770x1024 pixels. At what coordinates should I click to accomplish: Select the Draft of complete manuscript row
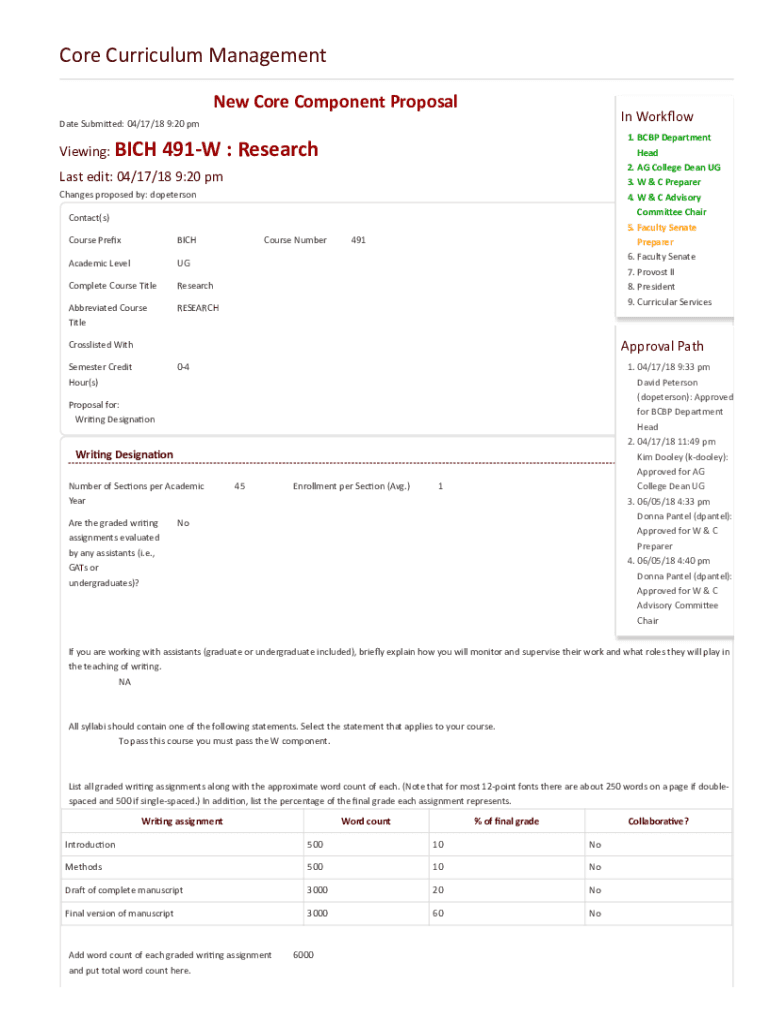click(x=124, y=890)
